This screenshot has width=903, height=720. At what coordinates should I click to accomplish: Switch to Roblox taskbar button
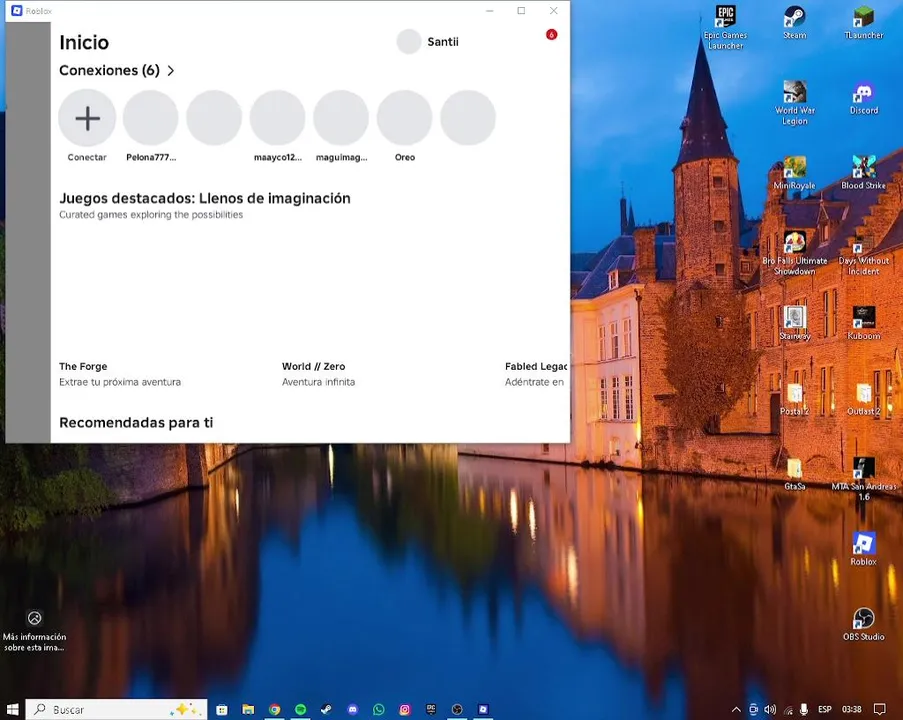coord(483,709)
